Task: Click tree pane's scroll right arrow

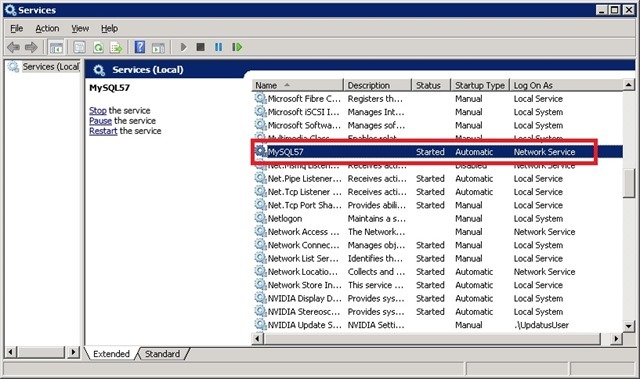Action: pos(73,352)
